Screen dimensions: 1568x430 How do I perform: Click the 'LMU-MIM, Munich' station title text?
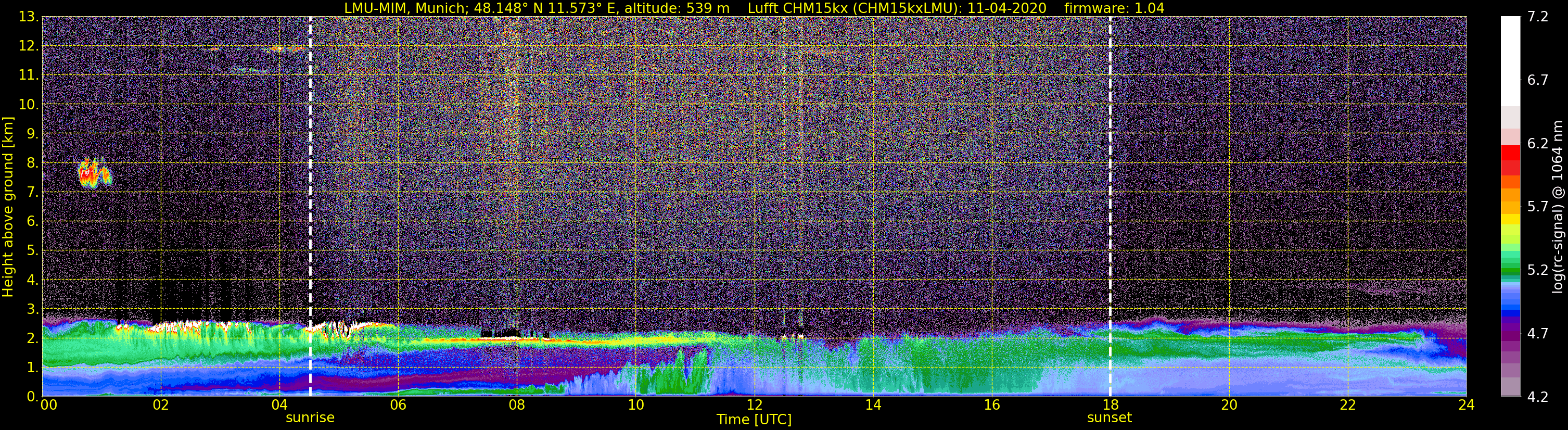coord(407,8)
